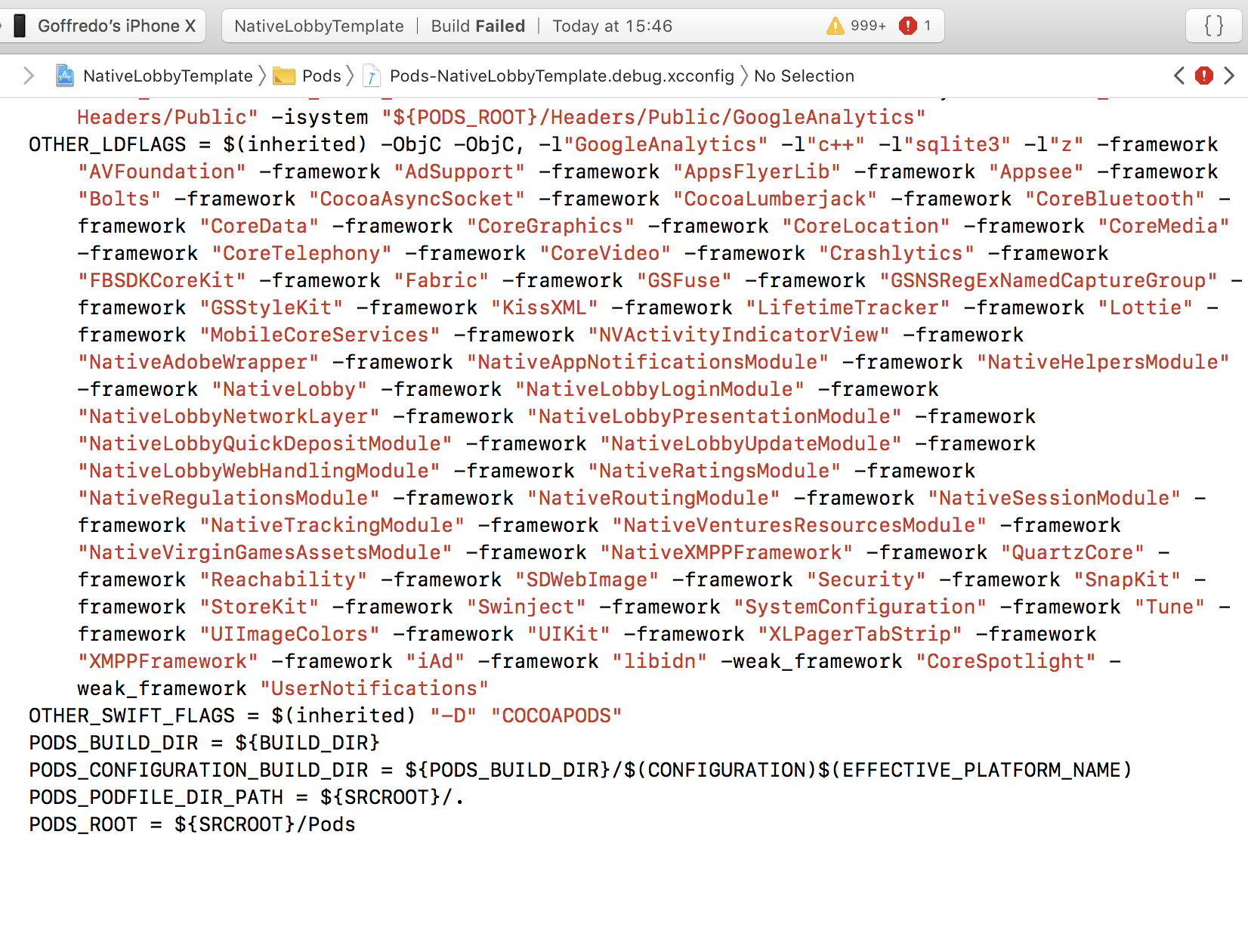Click the red issue badge at jump bar right
Screen dimensions: 1248x952
(x=1203, y=76)
